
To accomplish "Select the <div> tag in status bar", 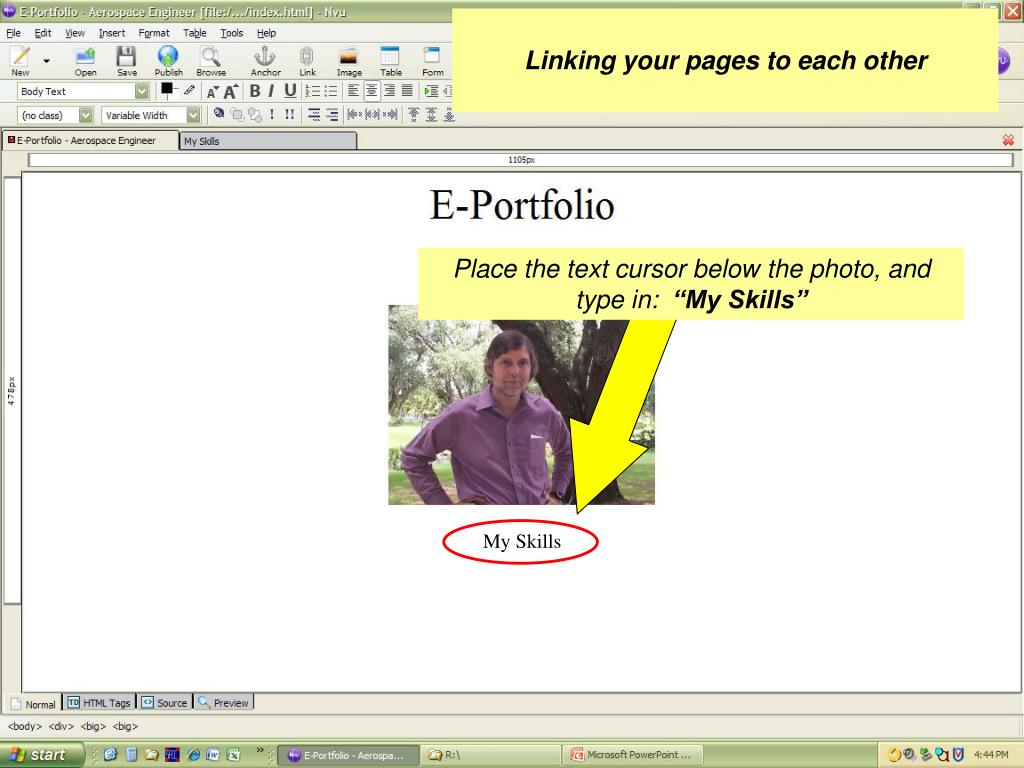I will pyautogui.click(x=61, y=726).
